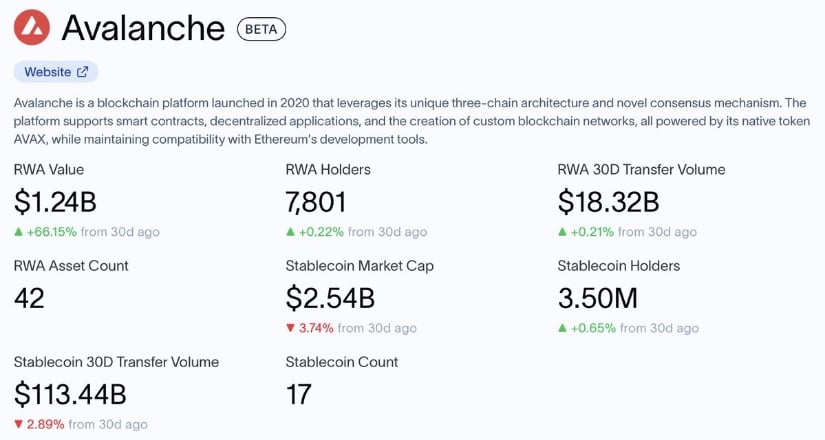This screenshot has height=440, width=825.
Task: Click the $2.54B Stablecoin Market Cap figure
Action: pos(330,298)
